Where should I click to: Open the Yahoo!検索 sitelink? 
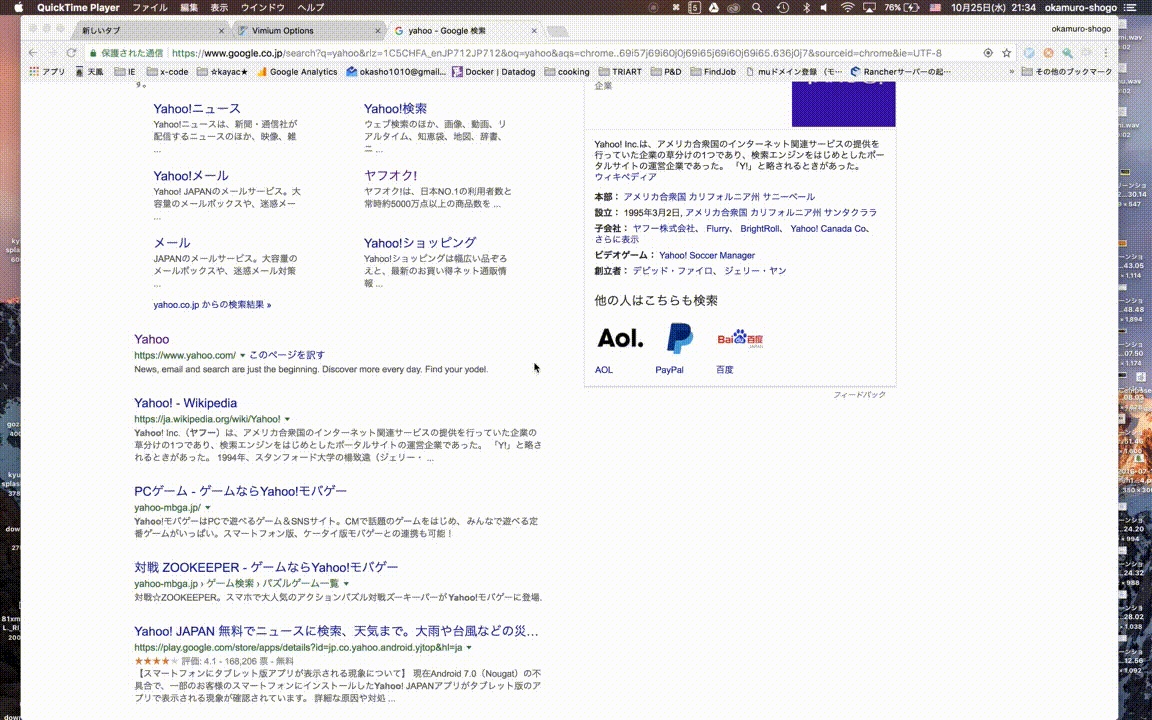[x=395, y=109]
